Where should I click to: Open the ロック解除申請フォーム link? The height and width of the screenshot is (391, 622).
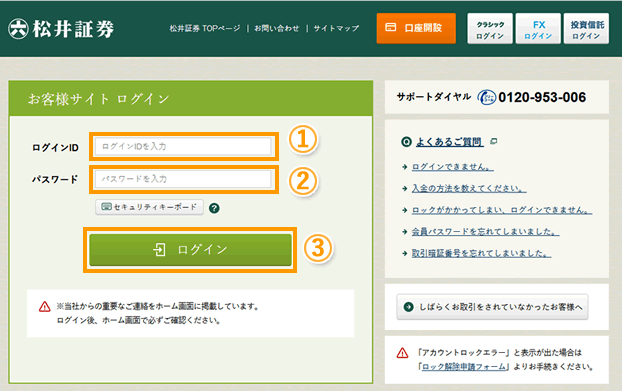point(464,367)
